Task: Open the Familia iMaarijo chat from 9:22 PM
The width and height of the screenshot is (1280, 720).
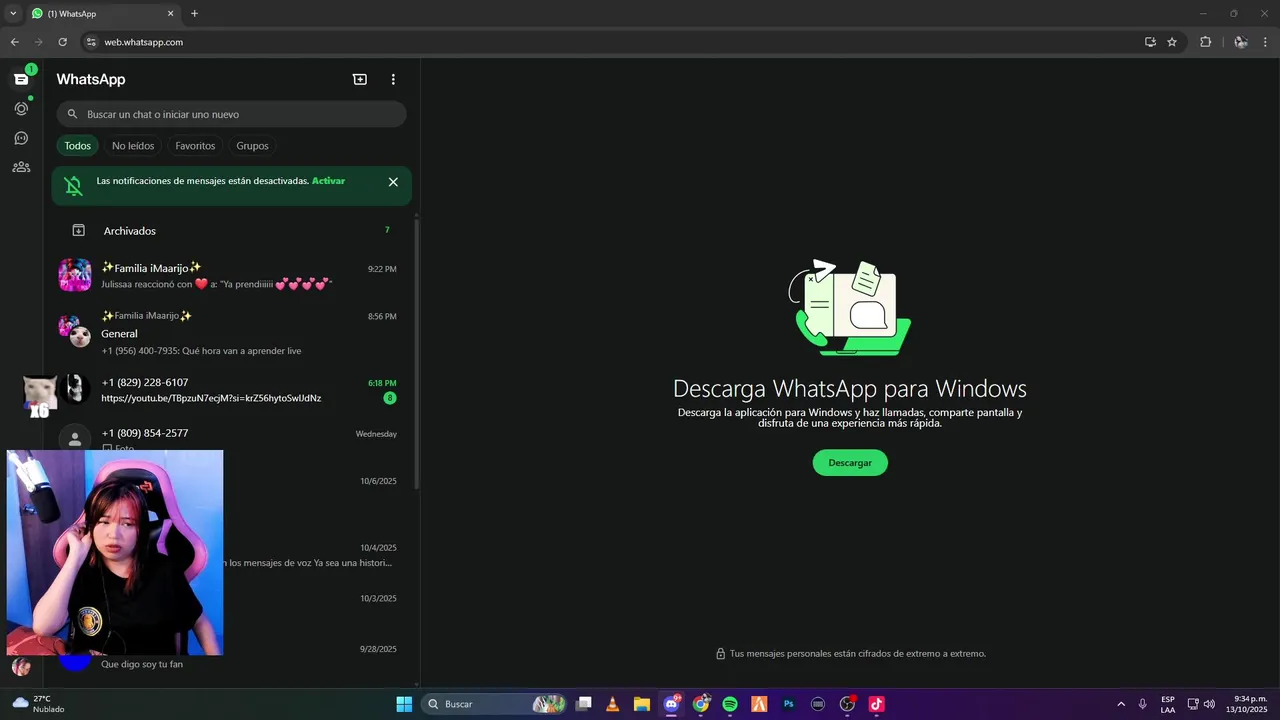Action: [232, 275]
